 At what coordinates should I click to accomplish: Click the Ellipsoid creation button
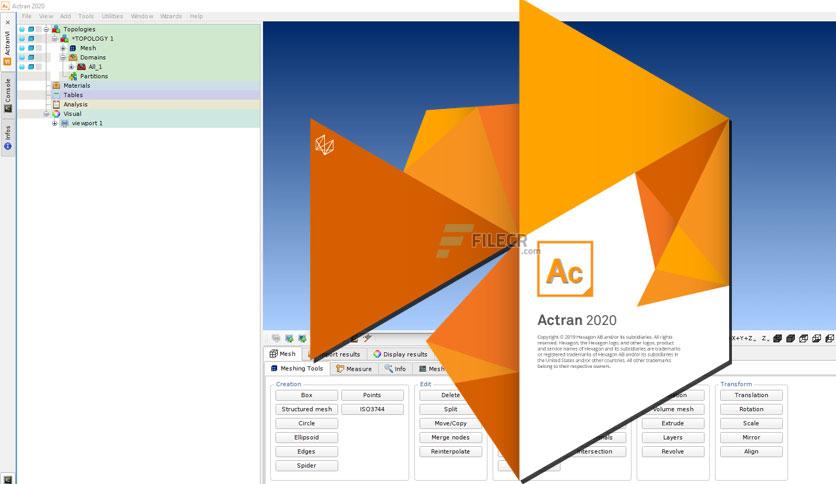click(x=307, y=437)
